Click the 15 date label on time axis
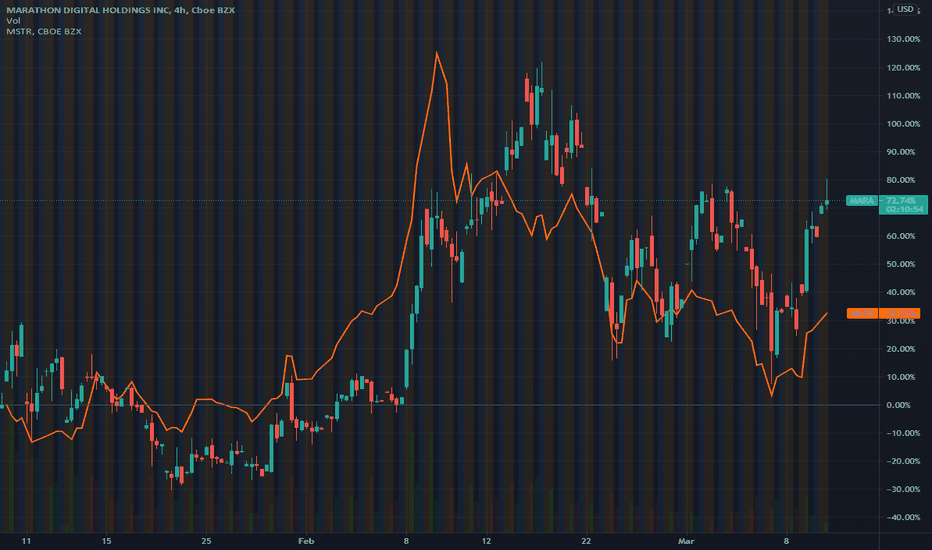The image size is (932, 550). 106,541
